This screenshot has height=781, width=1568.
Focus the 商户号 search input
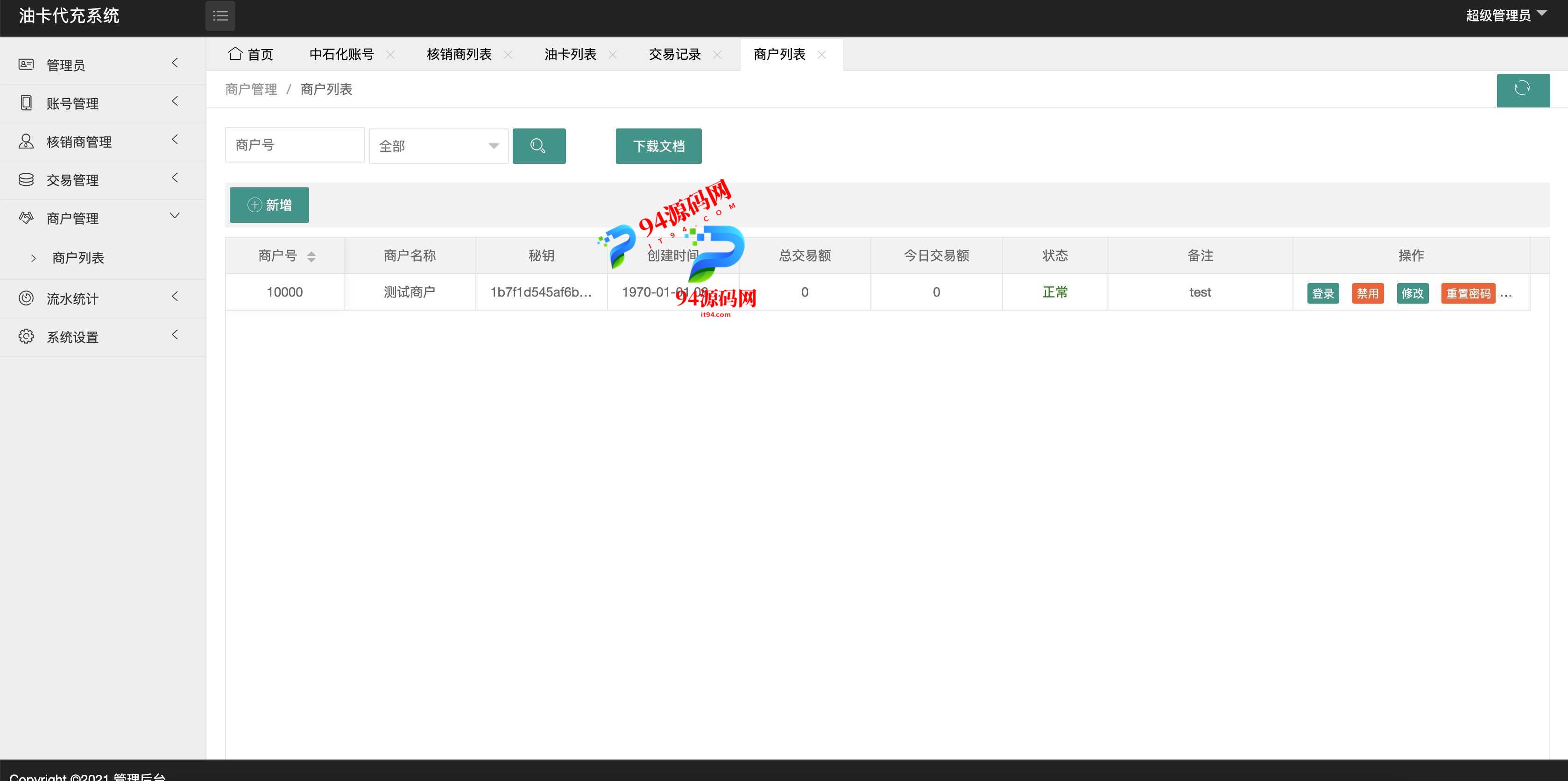pos(295,145)
